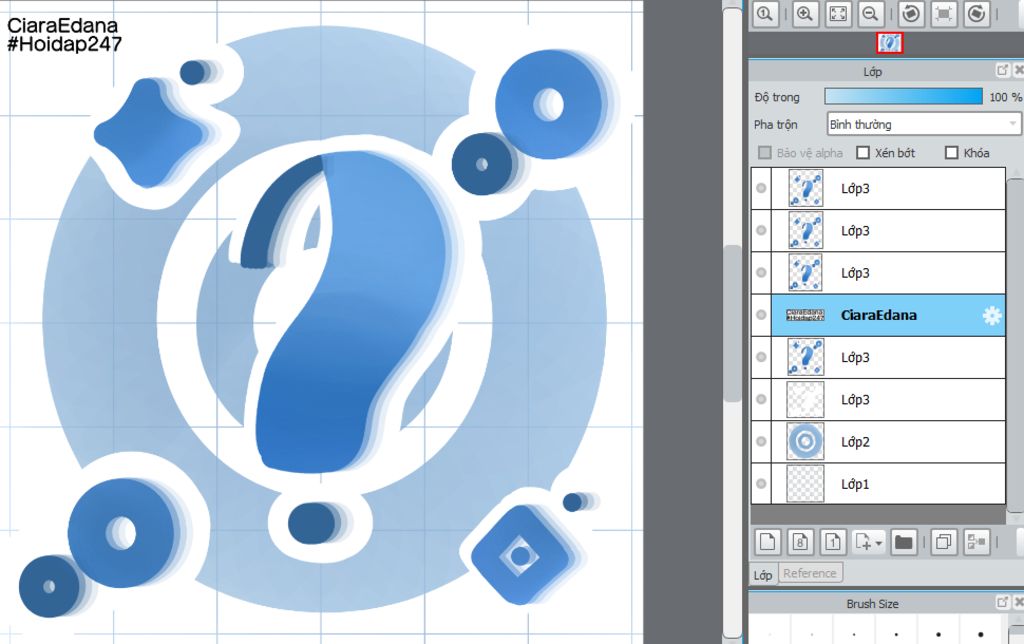Click the Độ trong label
Image resolution: width=1024 pixels, height=644 pixels.
point(776,97)
